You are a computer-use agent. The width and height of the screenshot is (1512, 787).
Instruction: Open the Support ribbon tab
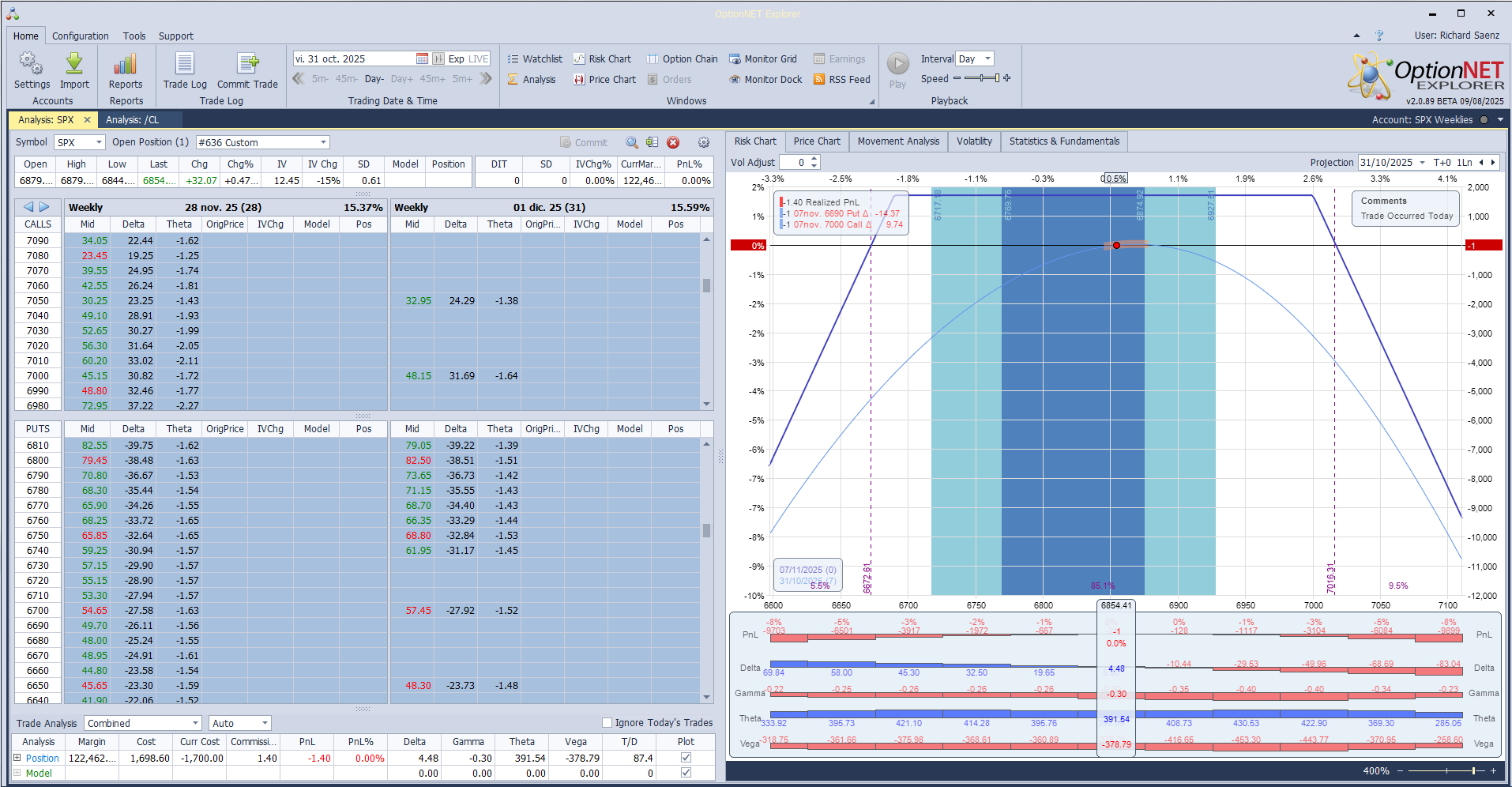pyautogui.click(x=175, y=36)
